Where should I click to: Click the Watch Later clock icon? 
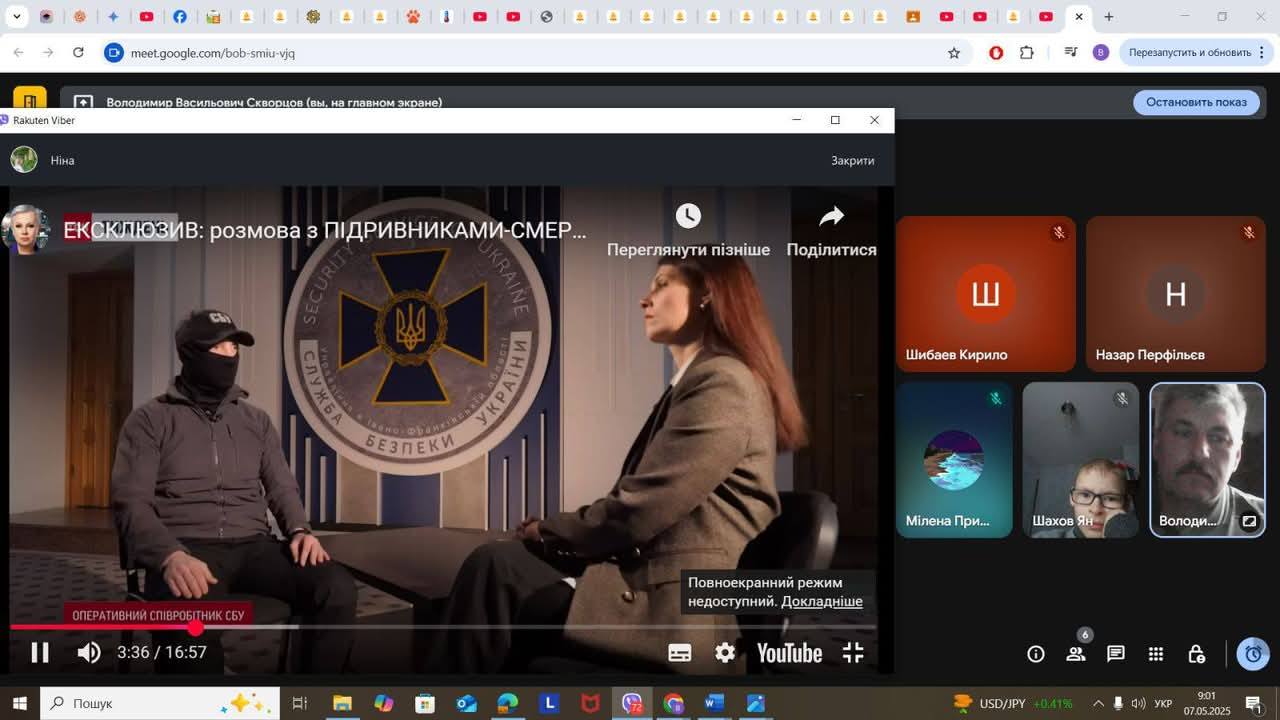(688, 216)
